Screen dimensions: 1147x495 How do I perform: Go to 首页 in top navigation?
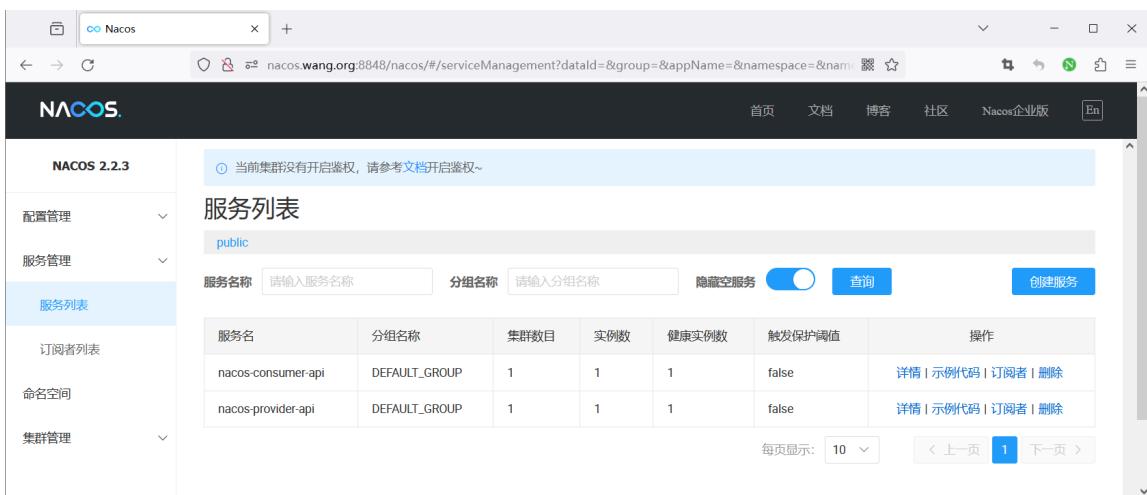(762, 110)
